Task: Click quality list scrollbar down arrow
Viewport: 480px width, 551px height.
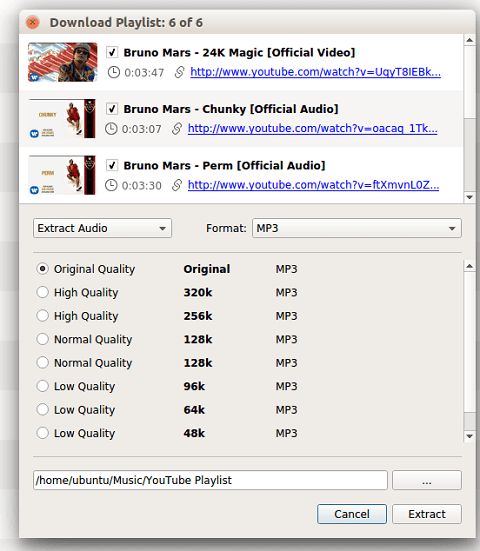Action: 469,436
